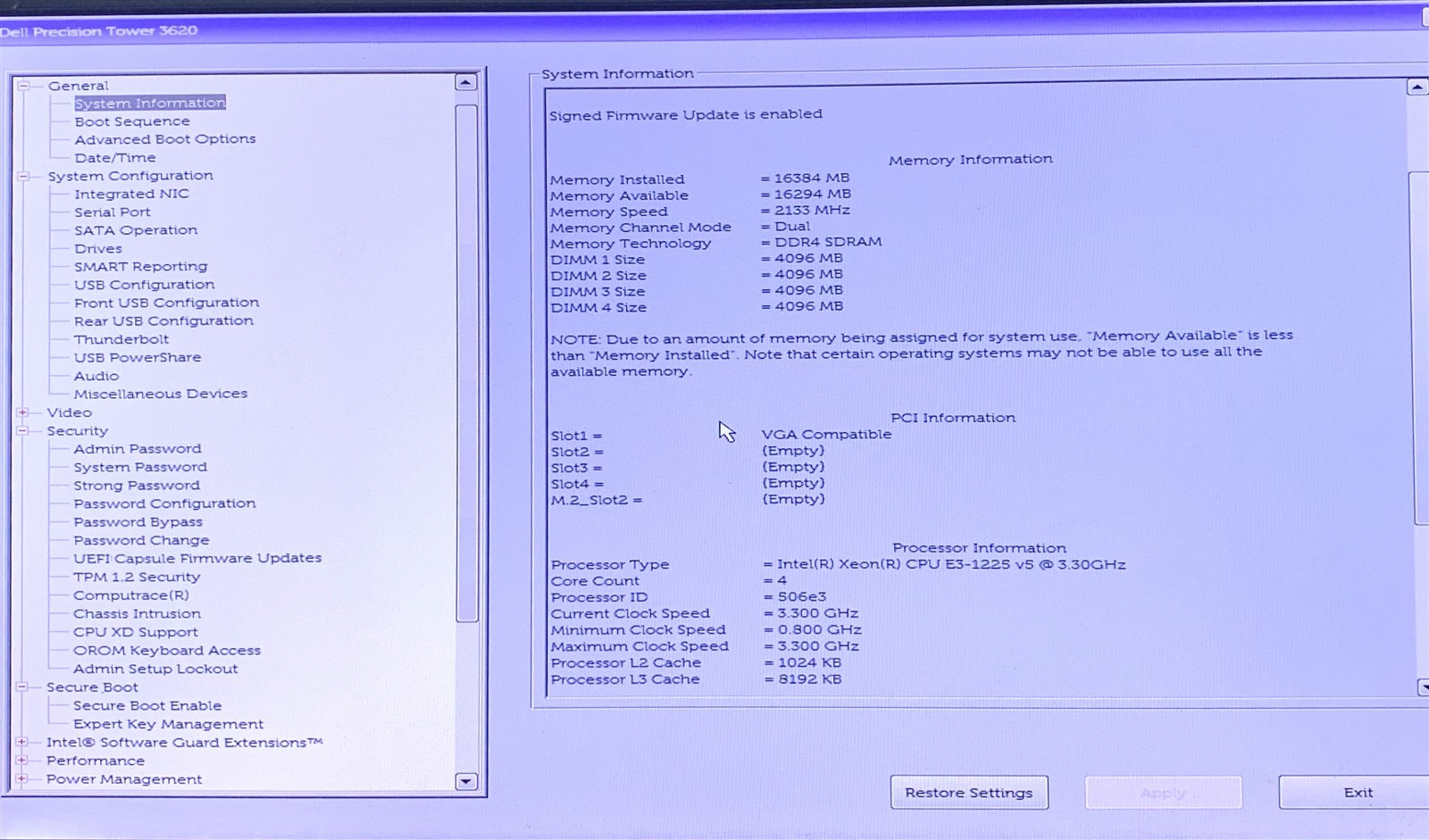The image size is (1429, 840).
Task: Select the Performance category label
Action: (96, 761)
